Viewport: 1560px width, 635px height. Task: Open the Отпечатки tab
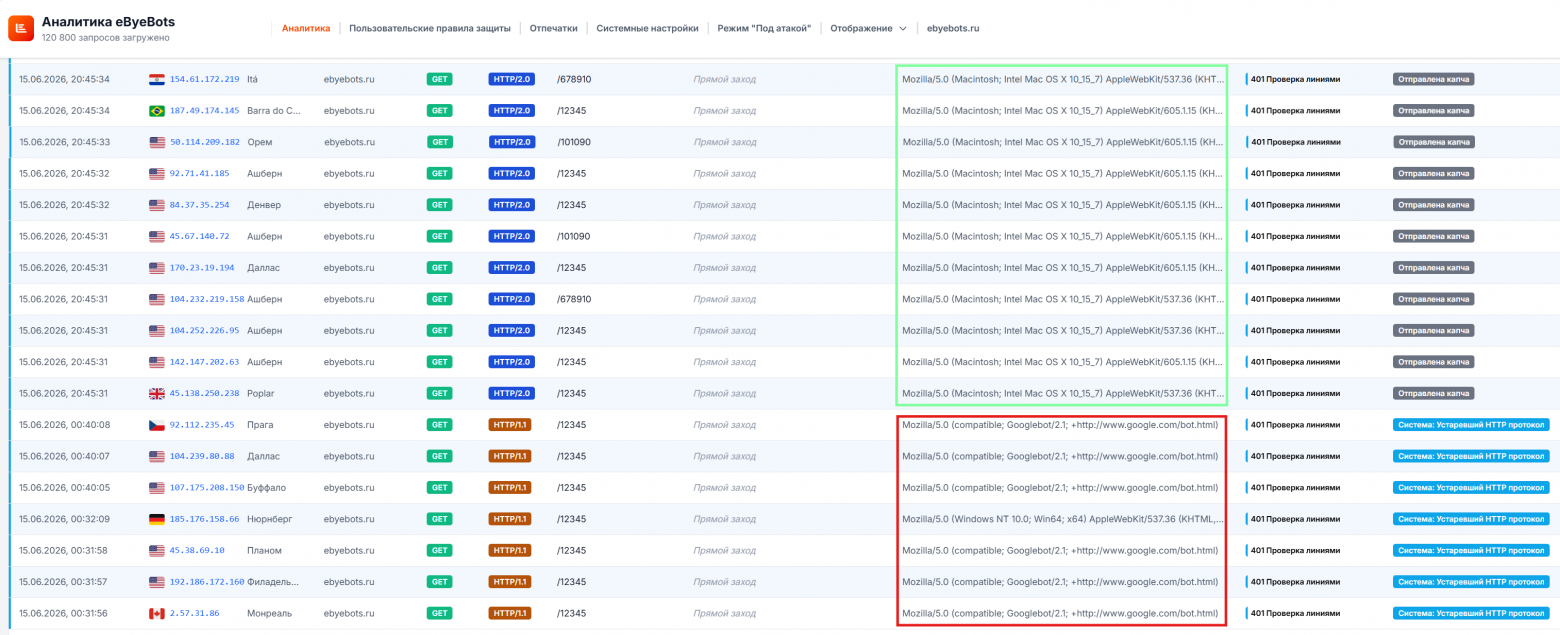coord(553,29)
